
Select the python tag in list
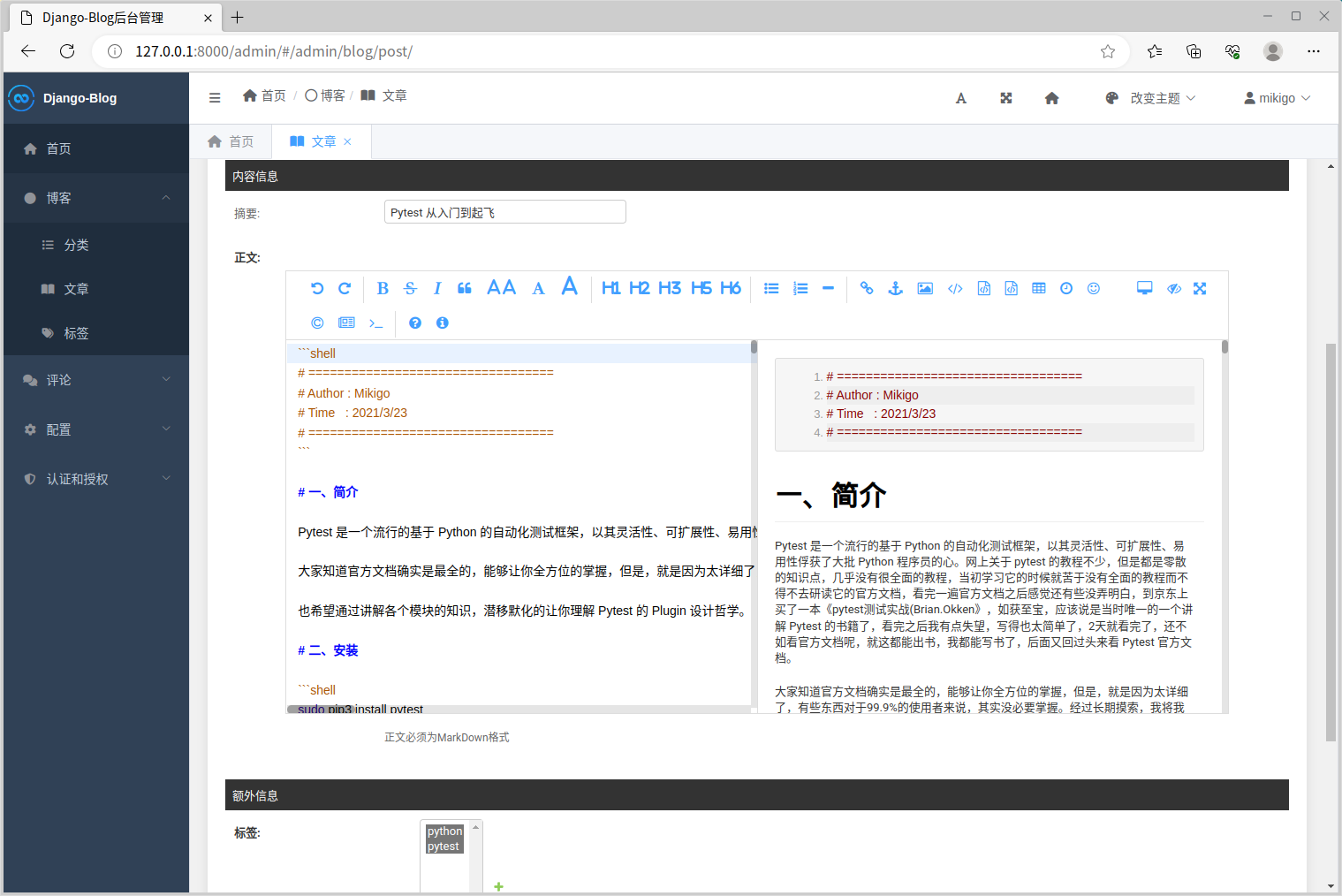(444, 831)
